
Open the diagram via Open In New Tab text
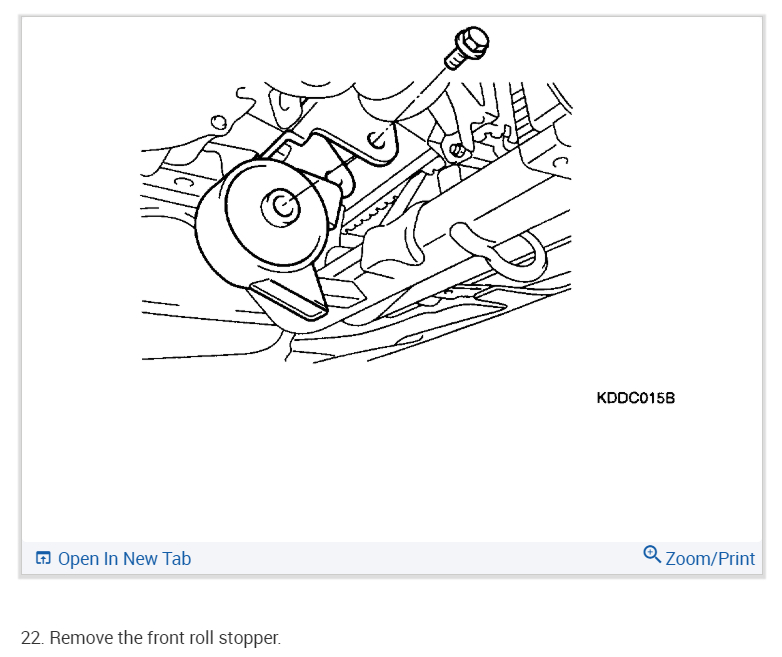[x=124, y=558]
